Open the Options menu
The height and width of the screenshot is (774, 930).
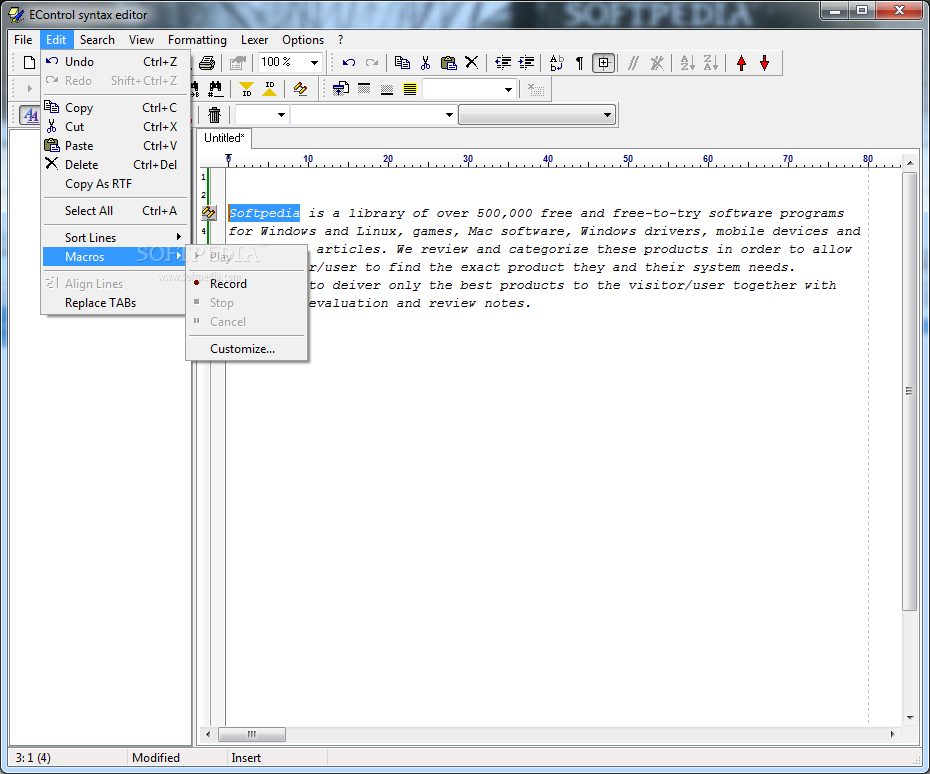click(x=303, y=40)
